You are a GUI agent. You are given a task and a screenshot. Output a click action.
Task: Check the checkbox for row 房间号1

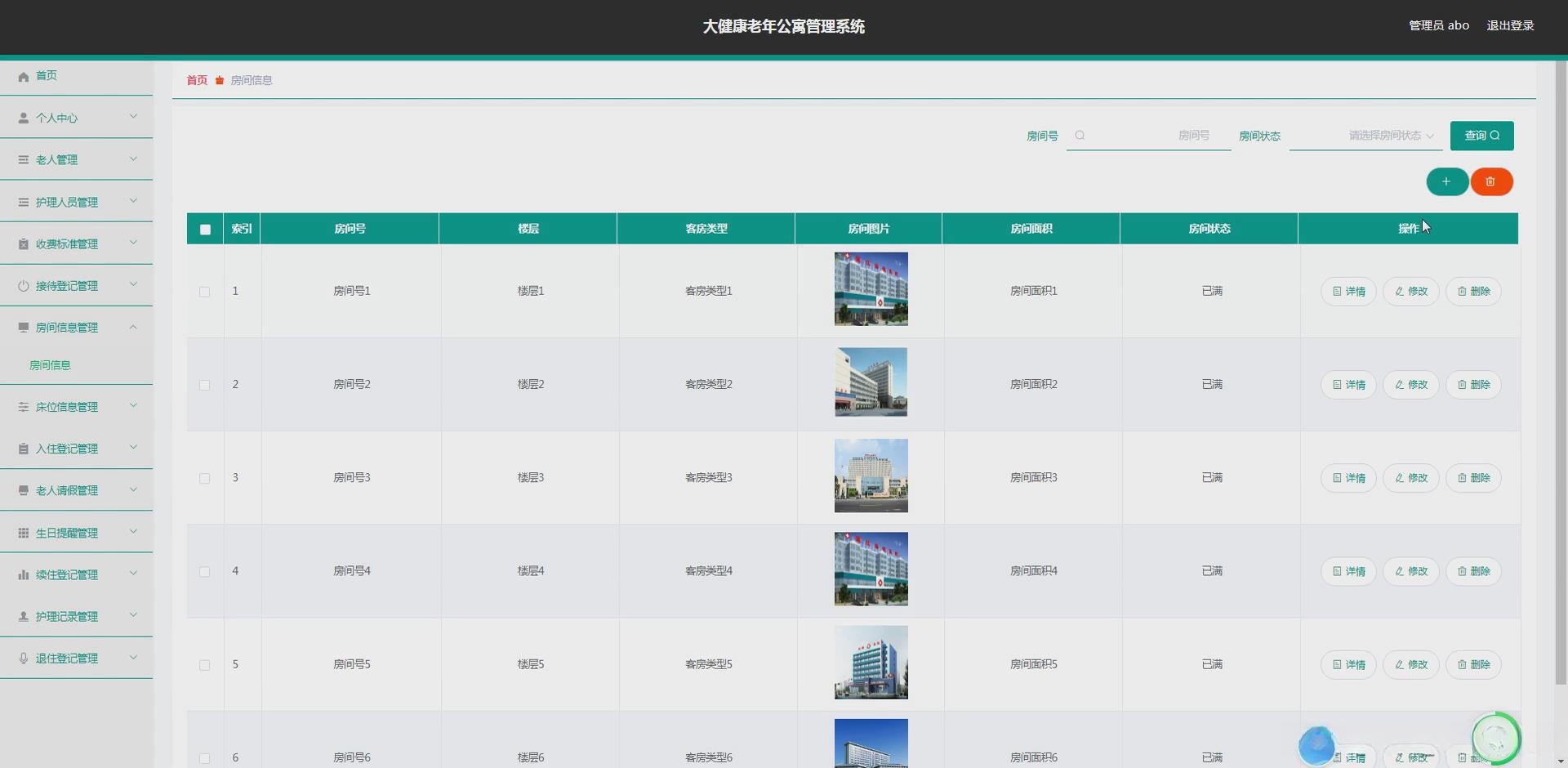tap(204, 292)
